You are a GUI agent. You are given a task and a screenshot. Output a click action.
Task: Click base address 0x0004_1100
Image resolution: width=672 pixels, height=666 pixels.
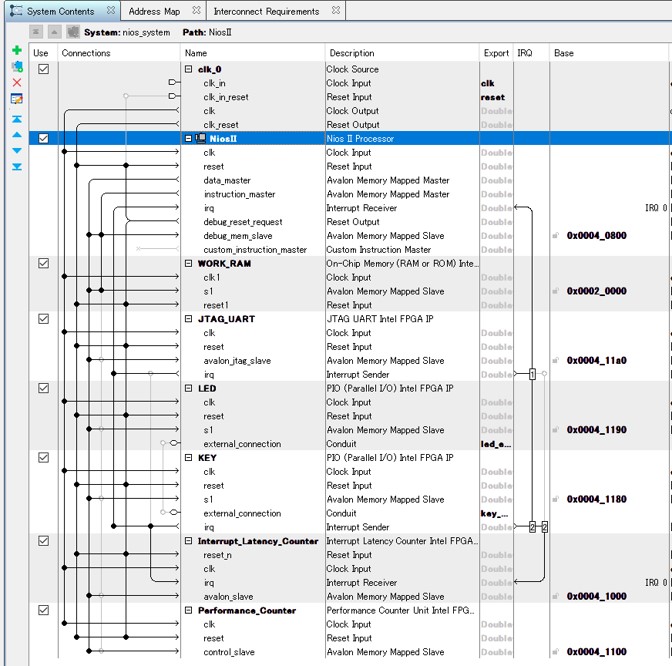point(597,652)
